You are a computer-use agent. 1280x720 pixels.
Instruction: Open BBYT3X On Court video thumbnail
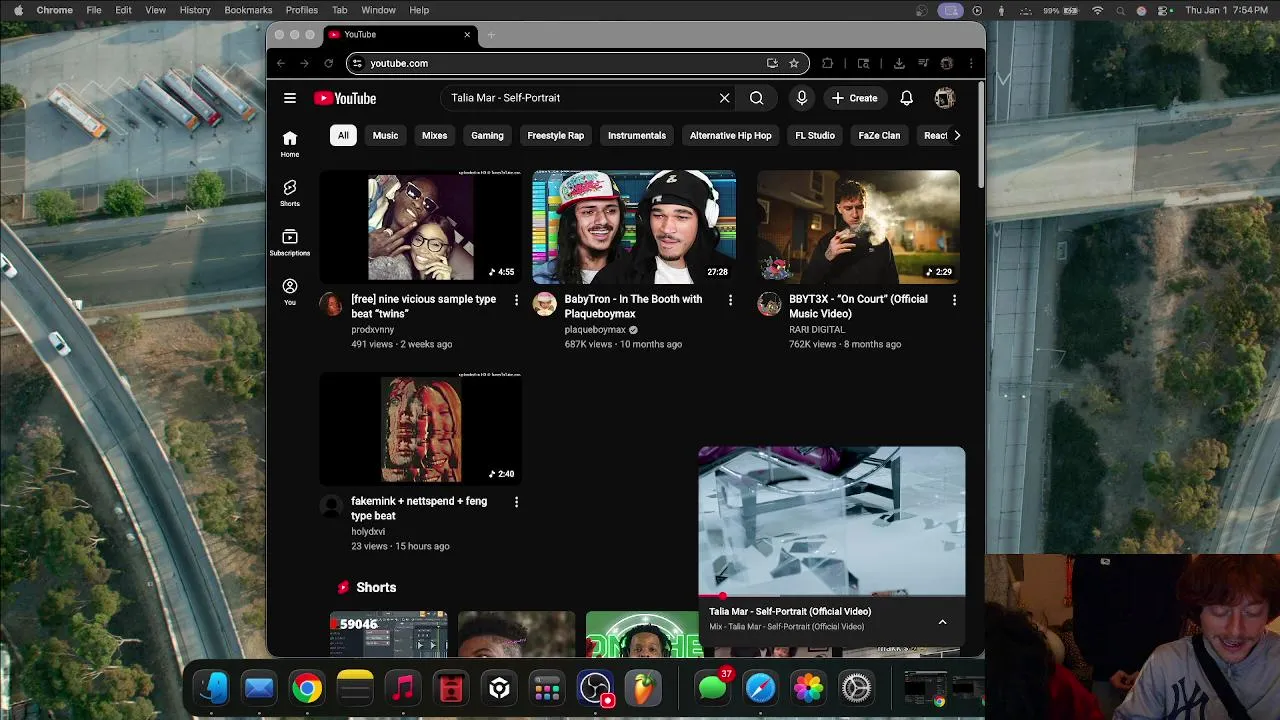point(858,226)
